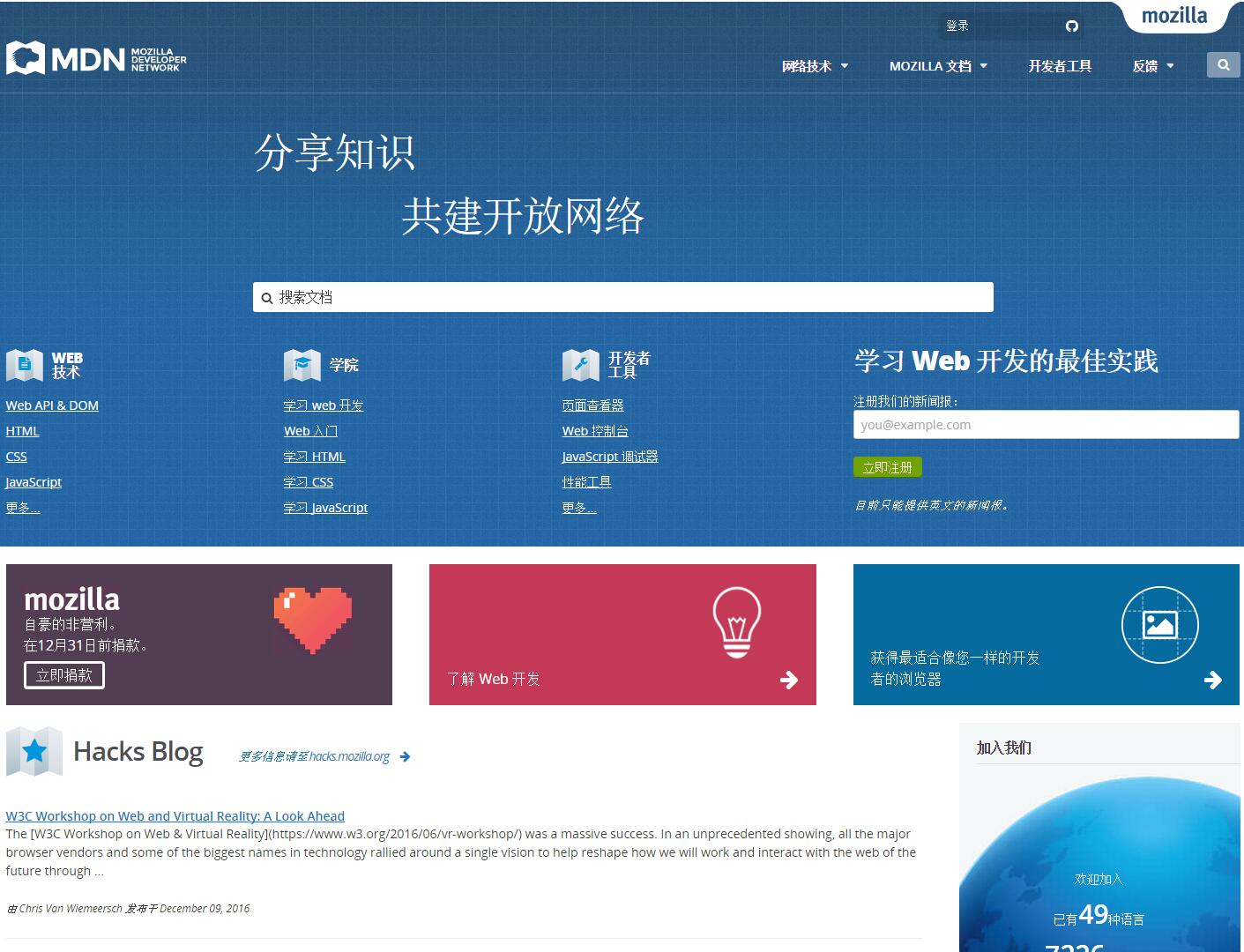Click the MDN logo icon
This screenshot has height=952, width=1244.
tap(26, 58)
